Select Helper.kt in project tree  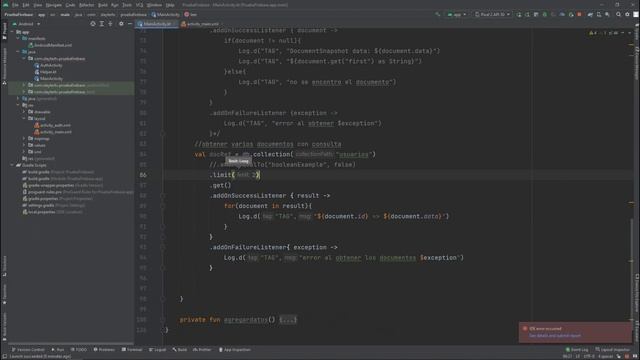coord(45,72)
